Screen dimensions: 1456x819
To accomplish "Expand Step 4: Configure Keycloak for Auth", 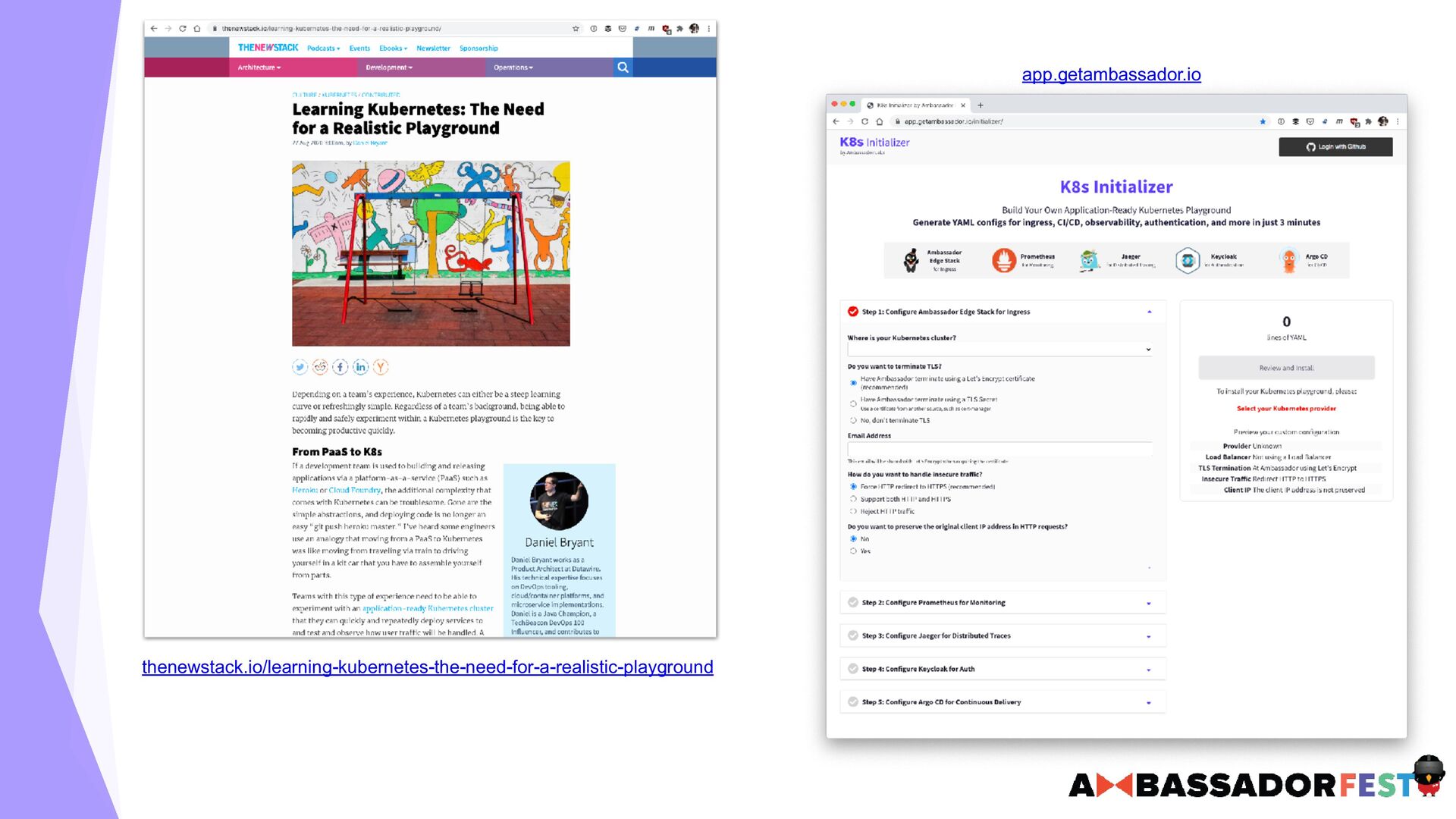I will [1002, 669].
